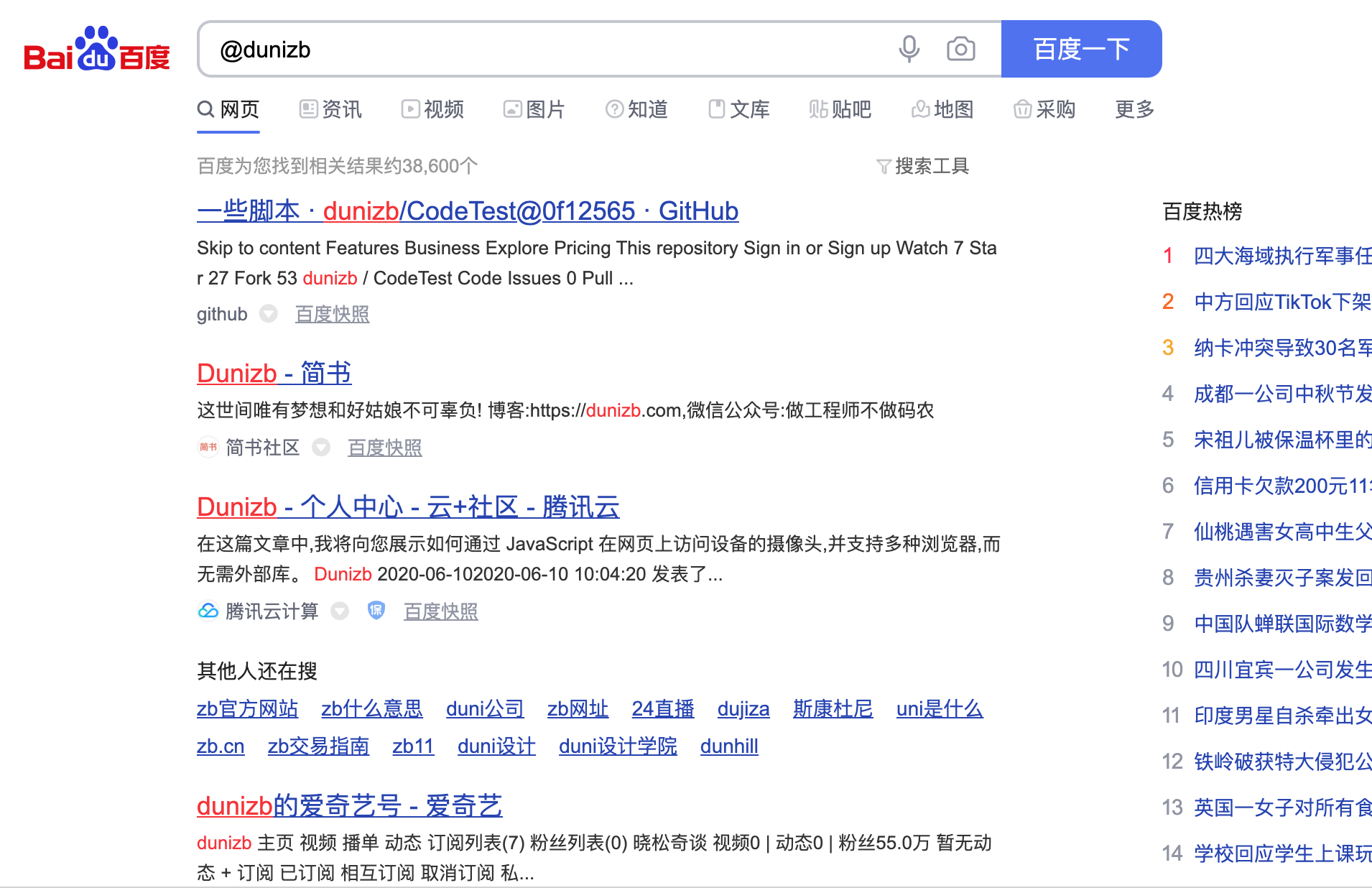
Task: Open hot topic 学校回应学生上课玩
Action: [x=1283, y=854]
